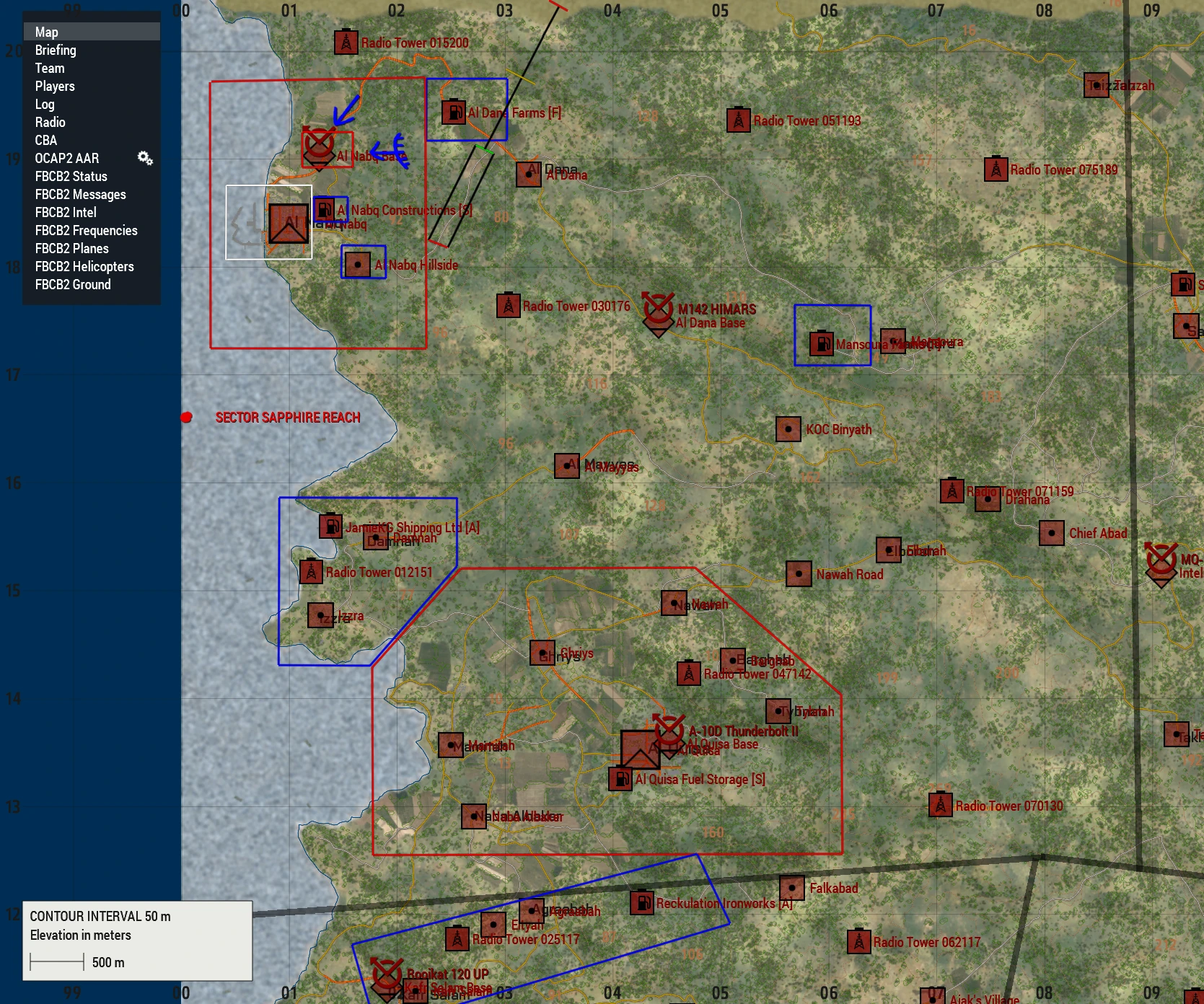Select the Mansoura fuel station icon
Viewport: 1204px width, 1004px height.
coord(822,343)
